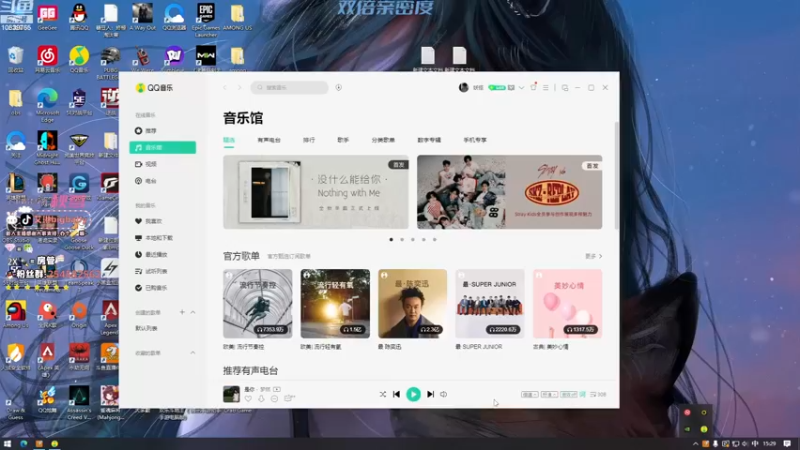This screenshot has height=450, width=800.
Task: Open the Stray Kids banner
Action: 510,192
